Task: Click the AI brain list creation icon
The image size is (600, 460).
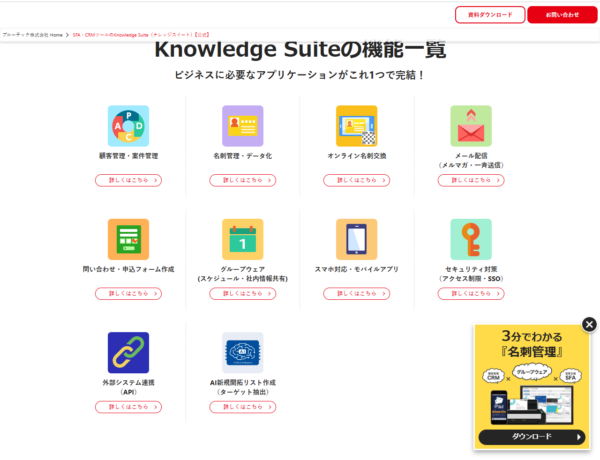Action: [x=243, y=352]
